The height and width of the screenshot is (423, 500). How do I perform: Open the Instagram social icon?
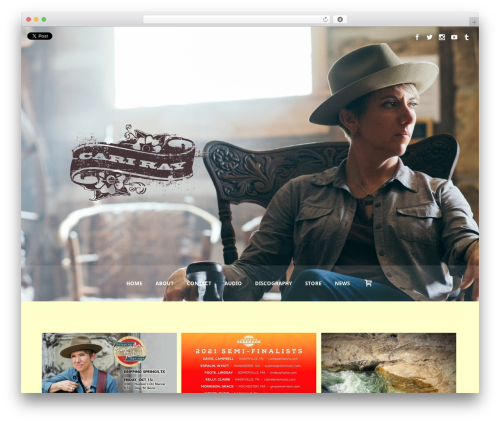(442, 37)
